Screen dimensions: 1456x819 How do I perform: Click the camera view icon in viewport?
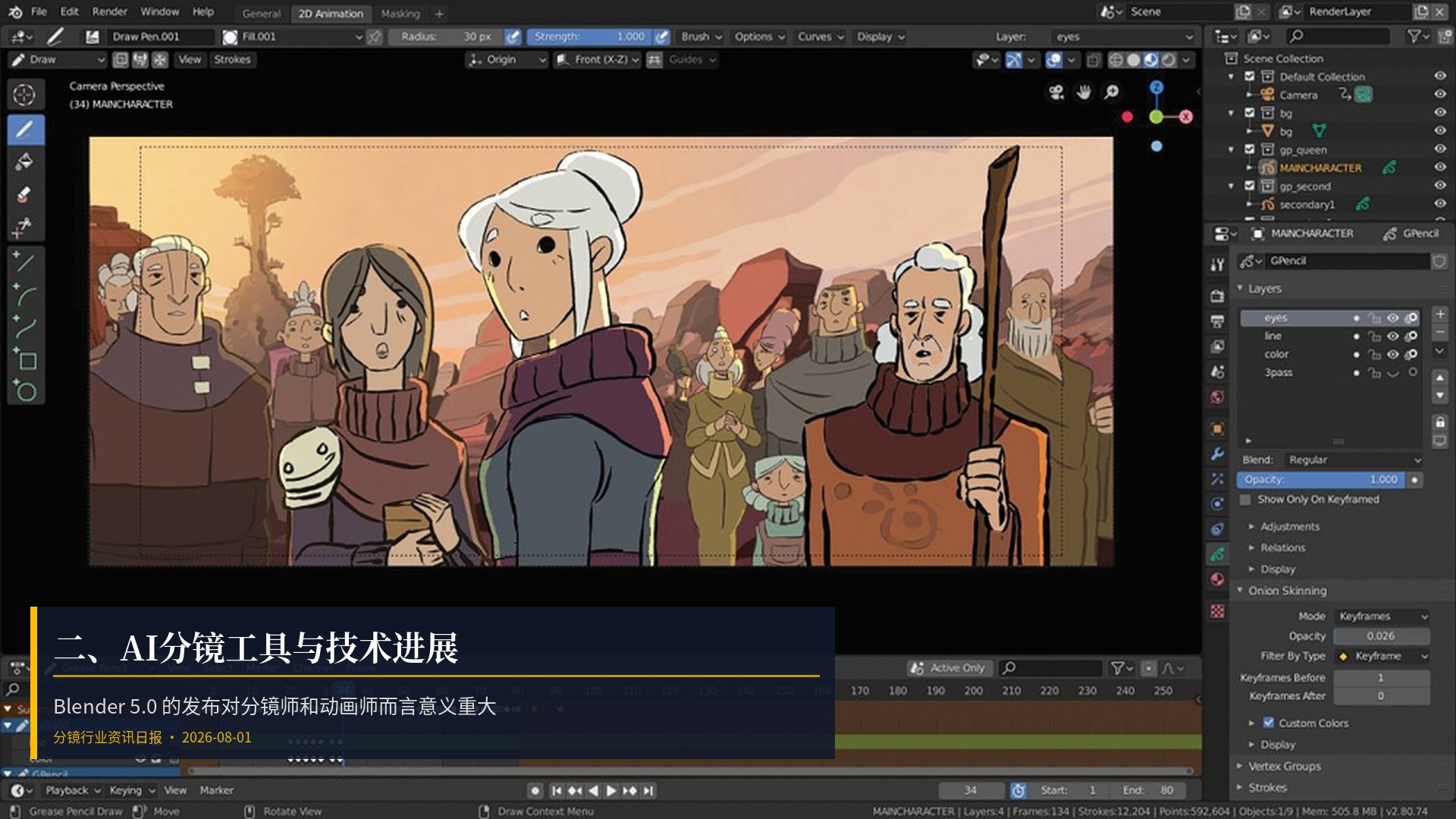[x=1056, y=93]
